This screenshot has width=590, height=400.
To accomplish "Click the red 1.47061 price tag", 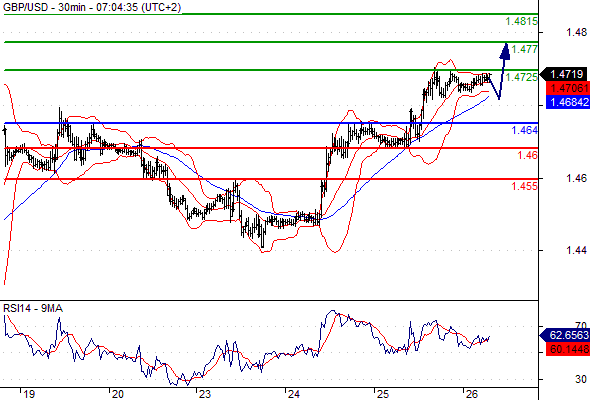I will pyautogui.click(x=567, y=88).
